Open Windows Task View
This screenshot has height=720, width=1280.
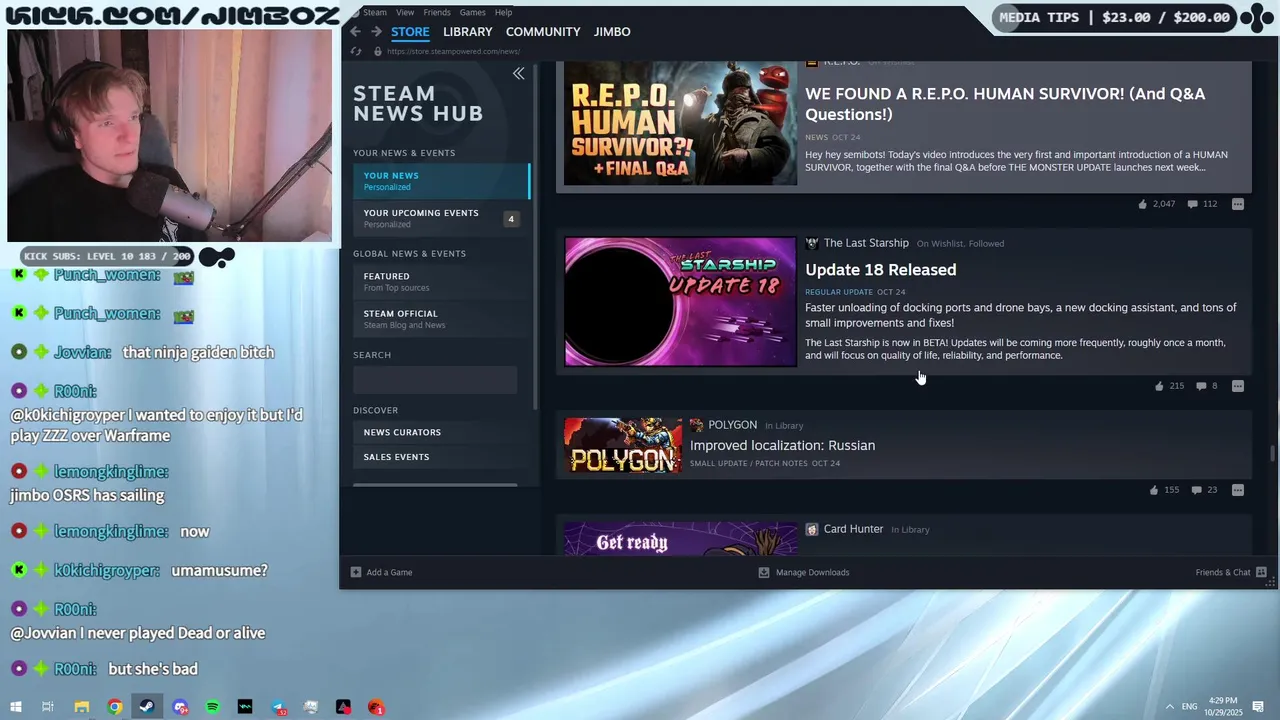point(47,707)
